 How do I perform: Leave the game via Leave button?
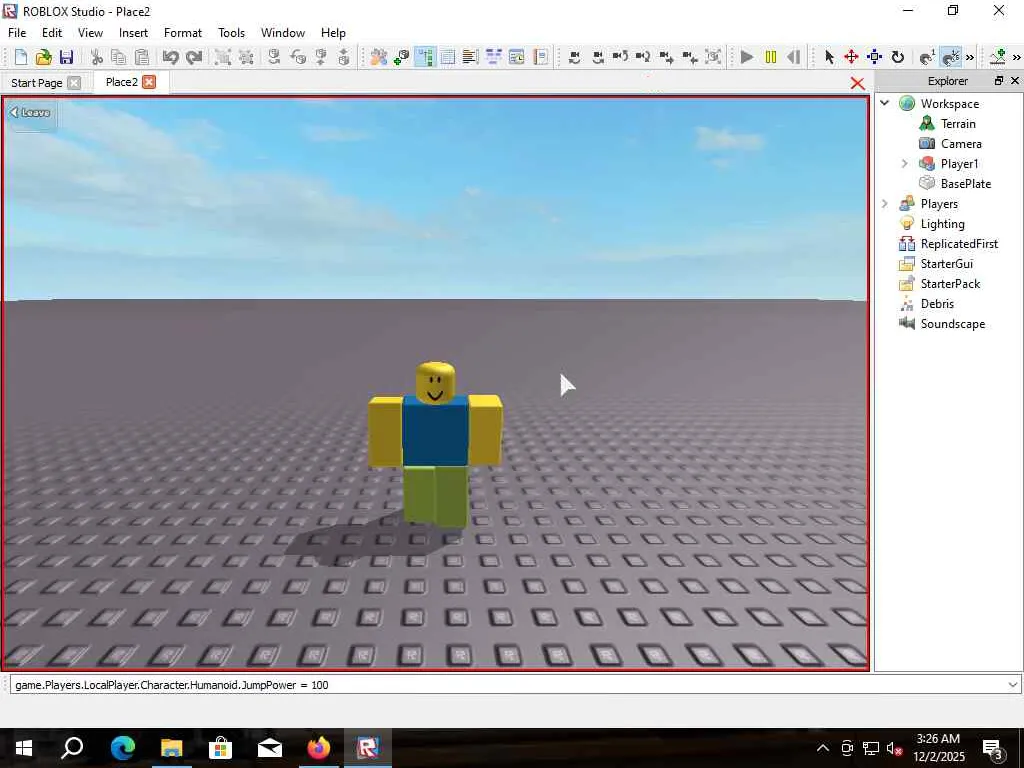point(31,113)
